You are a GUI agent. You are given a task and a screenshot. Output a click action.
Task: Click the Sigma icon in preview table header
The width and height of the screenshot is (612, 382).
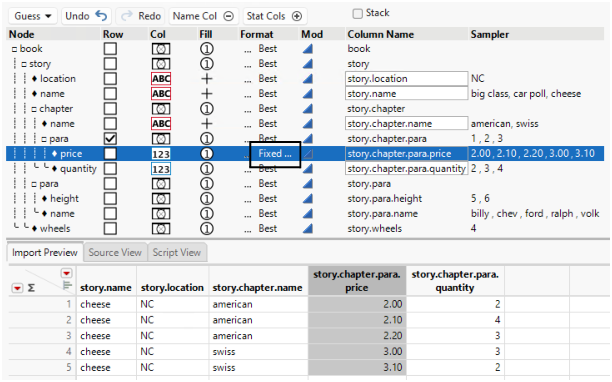click(31, 288)
